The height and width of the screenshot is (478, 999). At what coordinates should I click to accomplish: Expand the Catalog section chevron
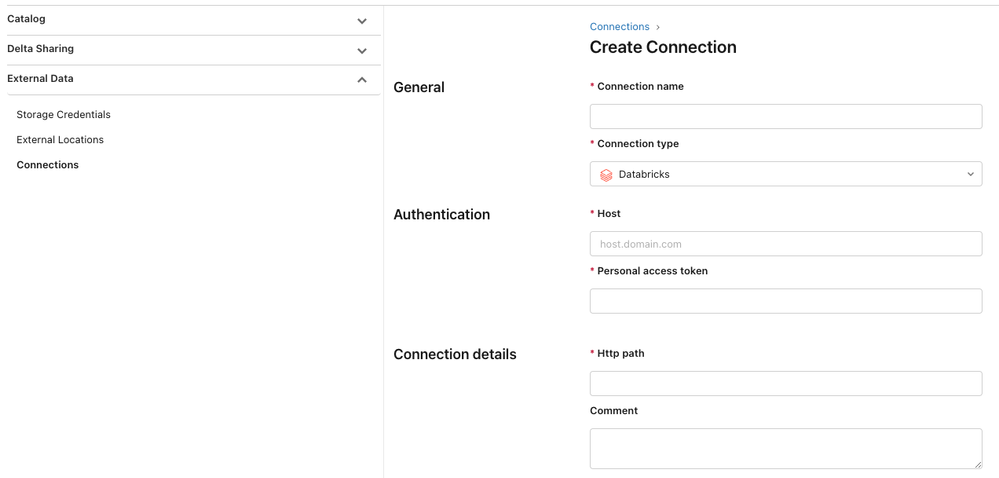pos(362,21)
